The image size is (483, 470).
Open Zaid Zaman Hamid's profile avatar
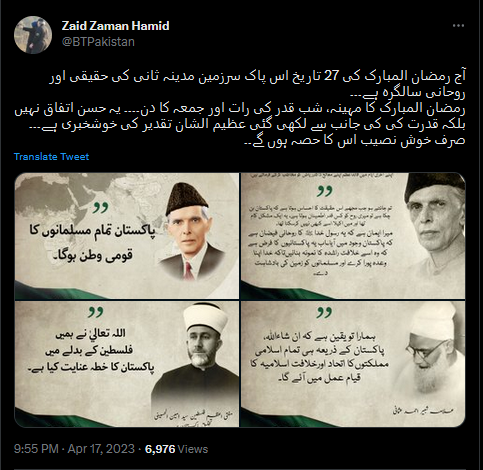(x=33, y=35)
